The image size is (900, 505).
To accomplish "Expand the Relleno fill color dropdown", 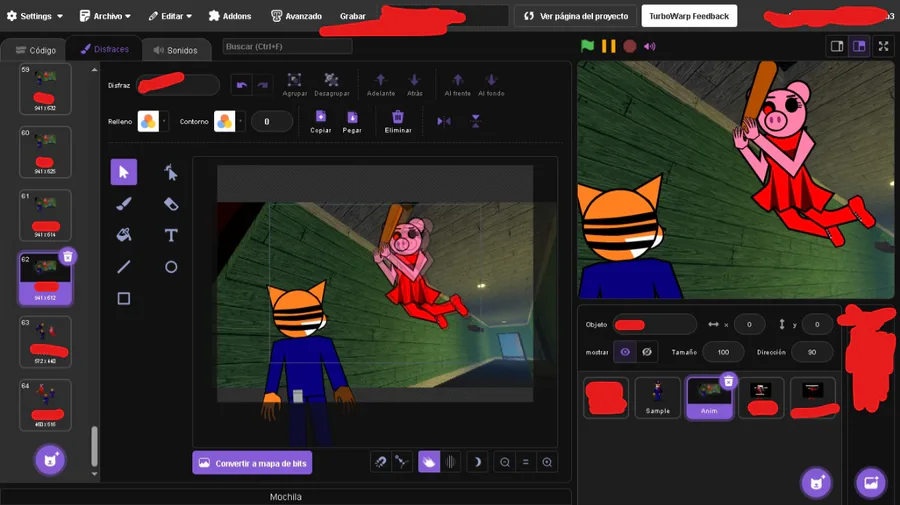I will click(x=164, y=121).
